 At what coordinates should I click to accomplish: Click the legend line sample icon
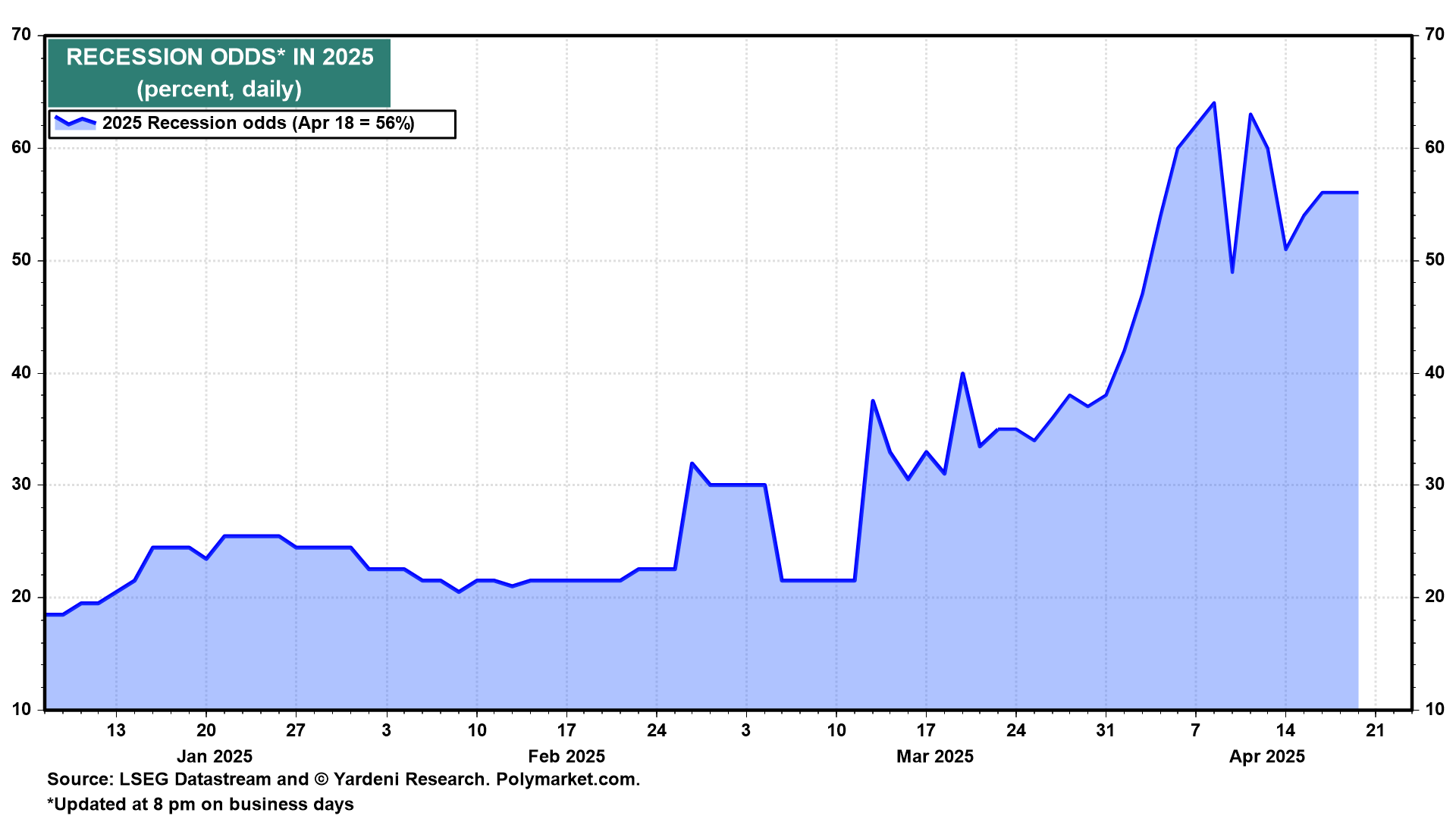click(x=75, y=123)
